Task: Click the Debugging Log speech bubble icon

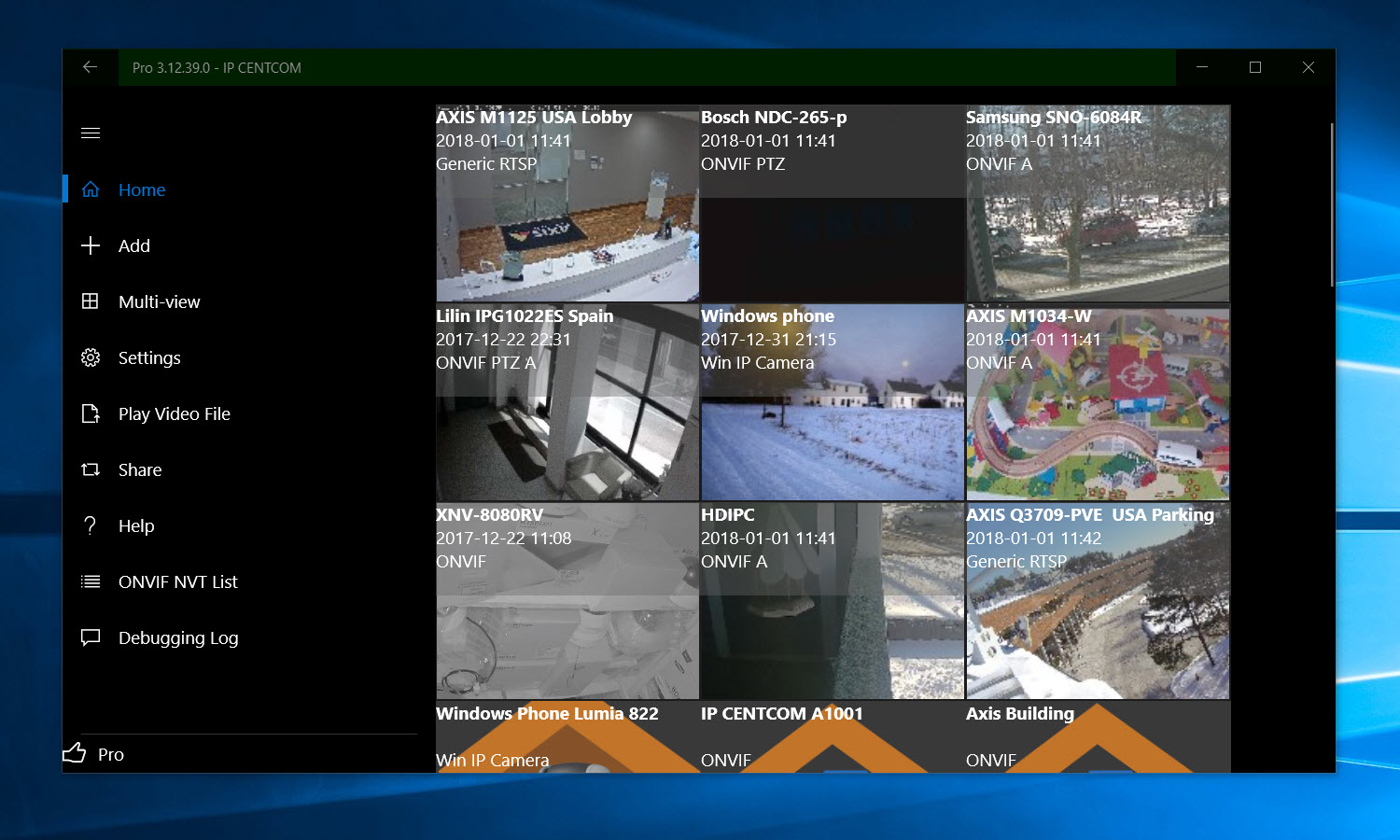Action: point(91,637)
